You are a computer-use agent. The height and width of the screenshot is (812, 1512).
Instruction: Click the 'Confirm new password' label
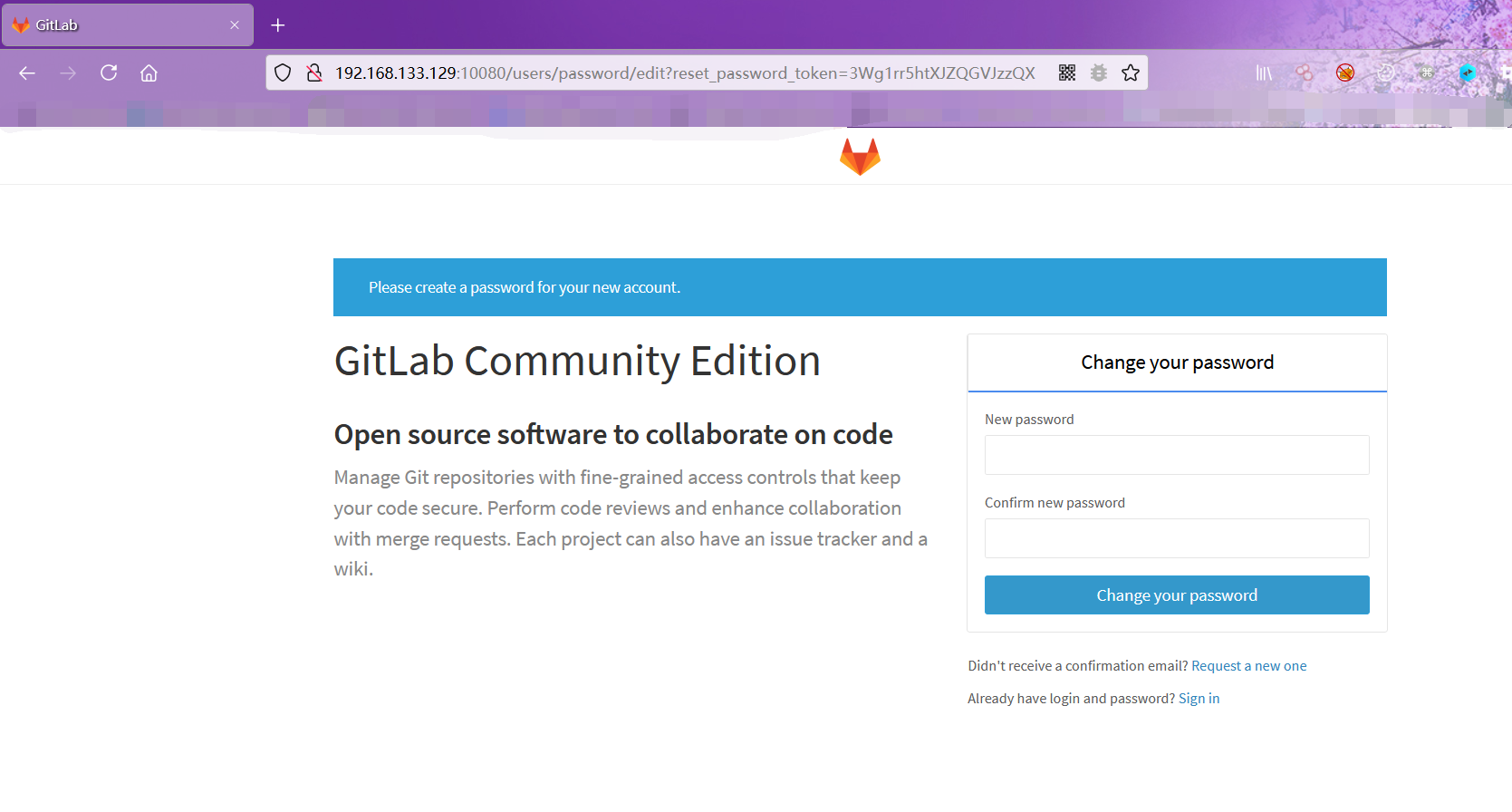pos(1055,503)
